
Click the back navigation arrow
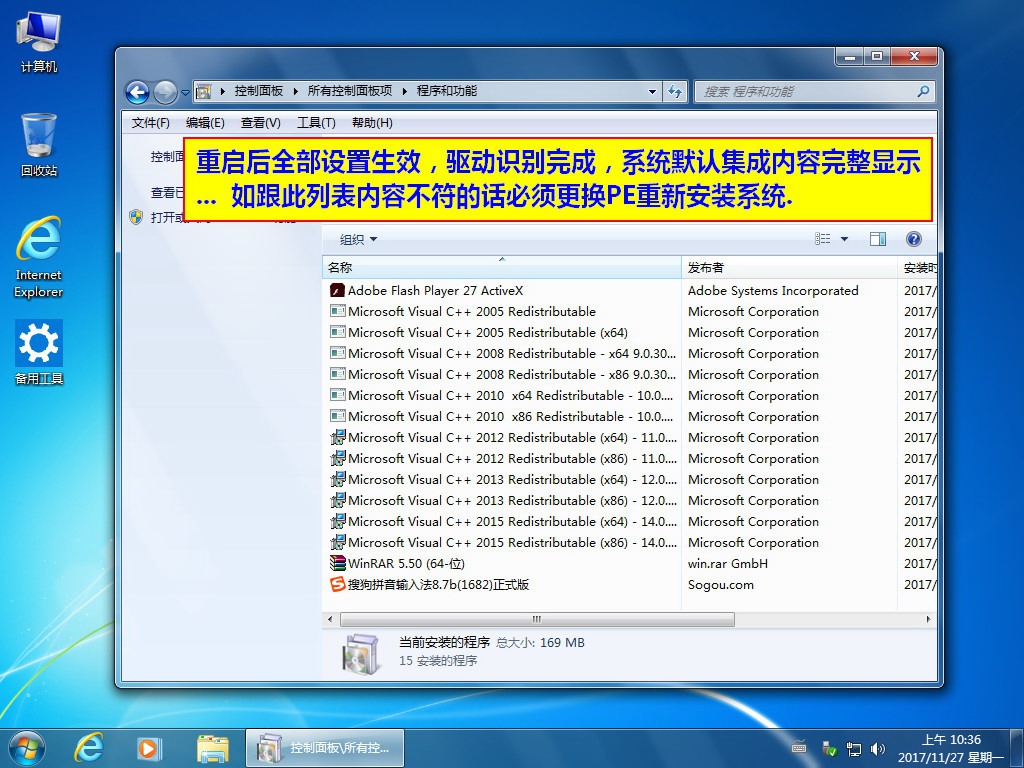[137, 92]
